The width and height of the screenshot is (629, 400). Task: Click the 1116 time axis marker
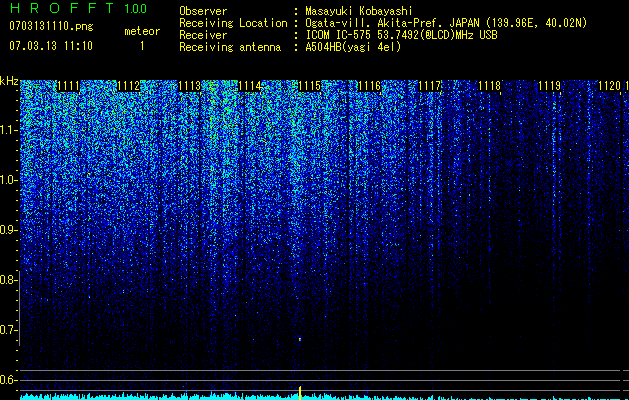tap(369, 86)
